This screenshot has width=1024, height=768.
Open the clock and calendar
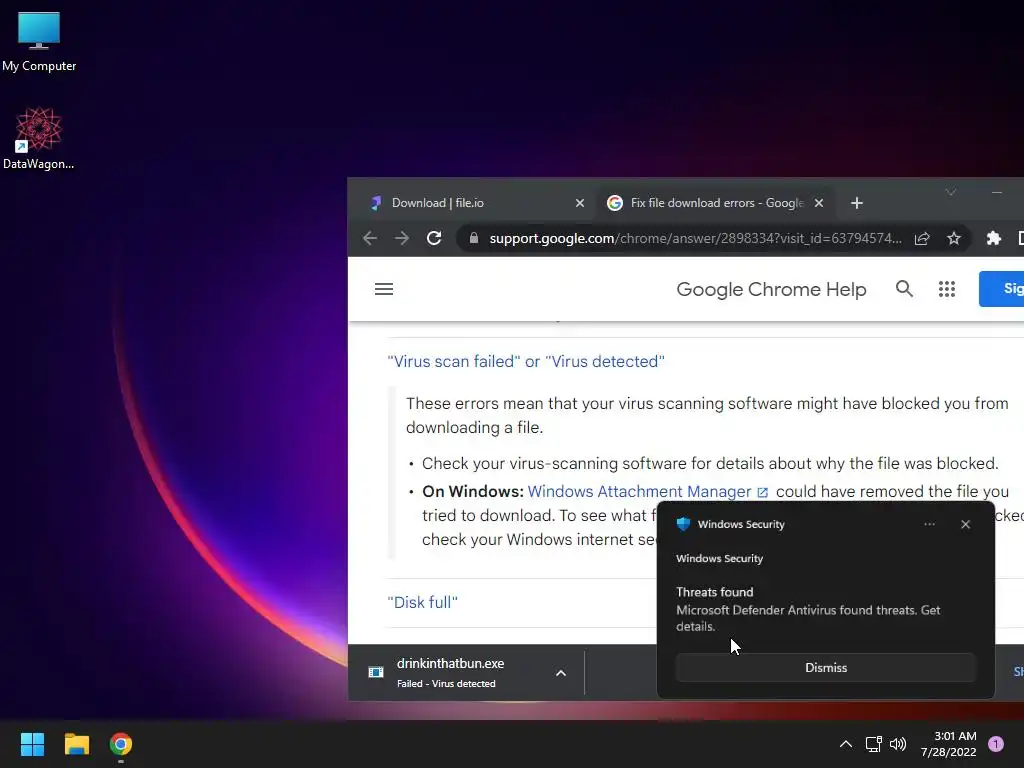[x=949, y=744]
